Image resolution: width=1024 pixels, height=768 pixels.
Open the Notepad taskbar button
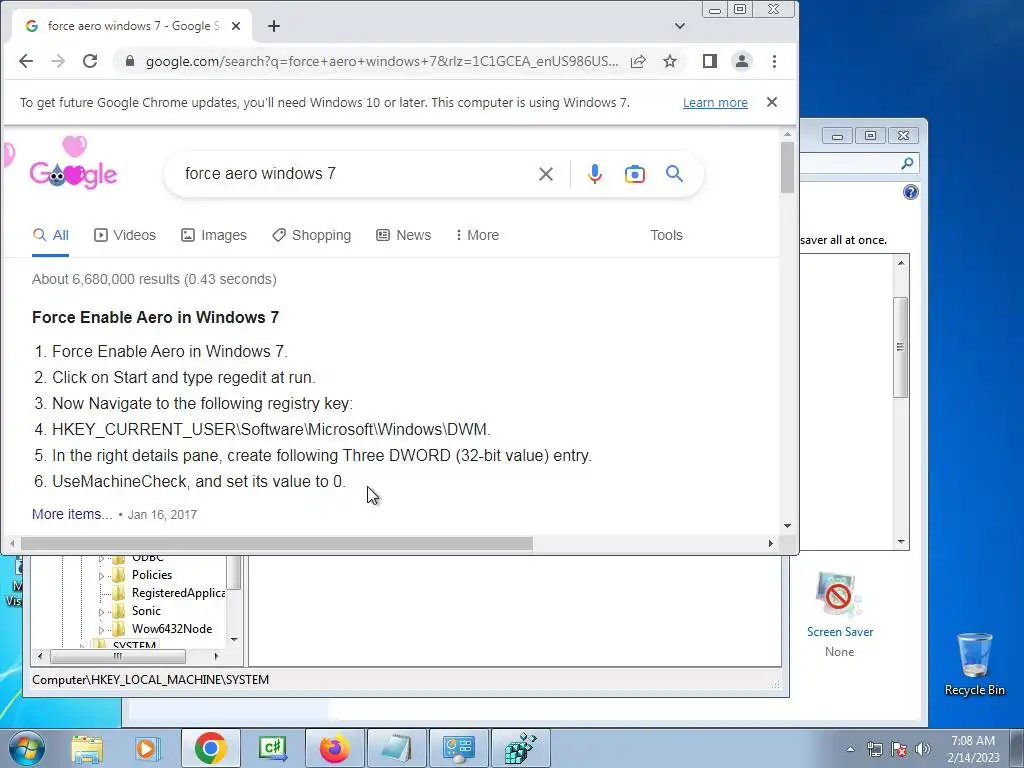pyautogui.click(x=396, y=748)
